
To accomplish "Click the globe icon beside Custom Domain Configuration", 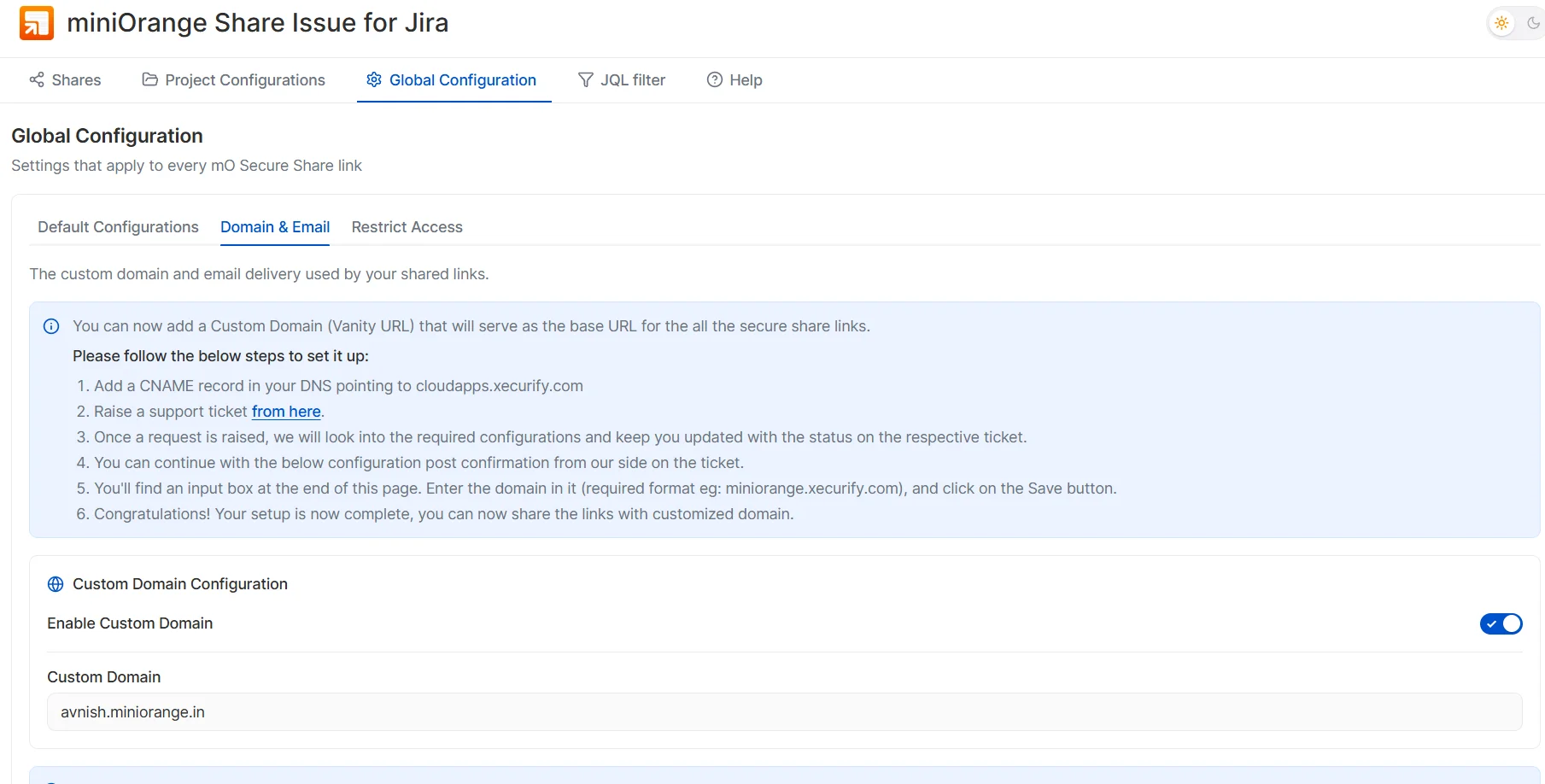I will 56,584.
